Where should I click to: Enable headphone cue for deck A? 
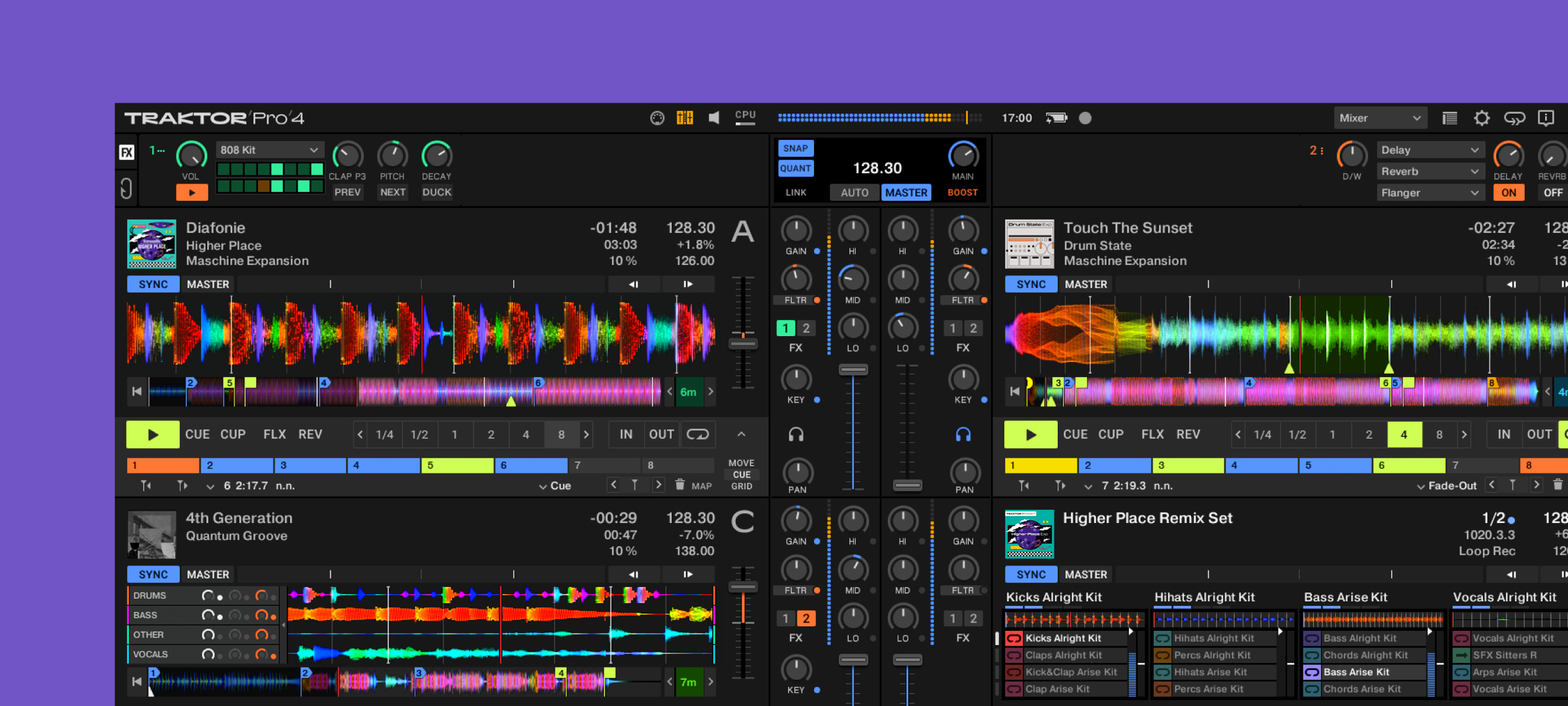(x=796, y=435)
